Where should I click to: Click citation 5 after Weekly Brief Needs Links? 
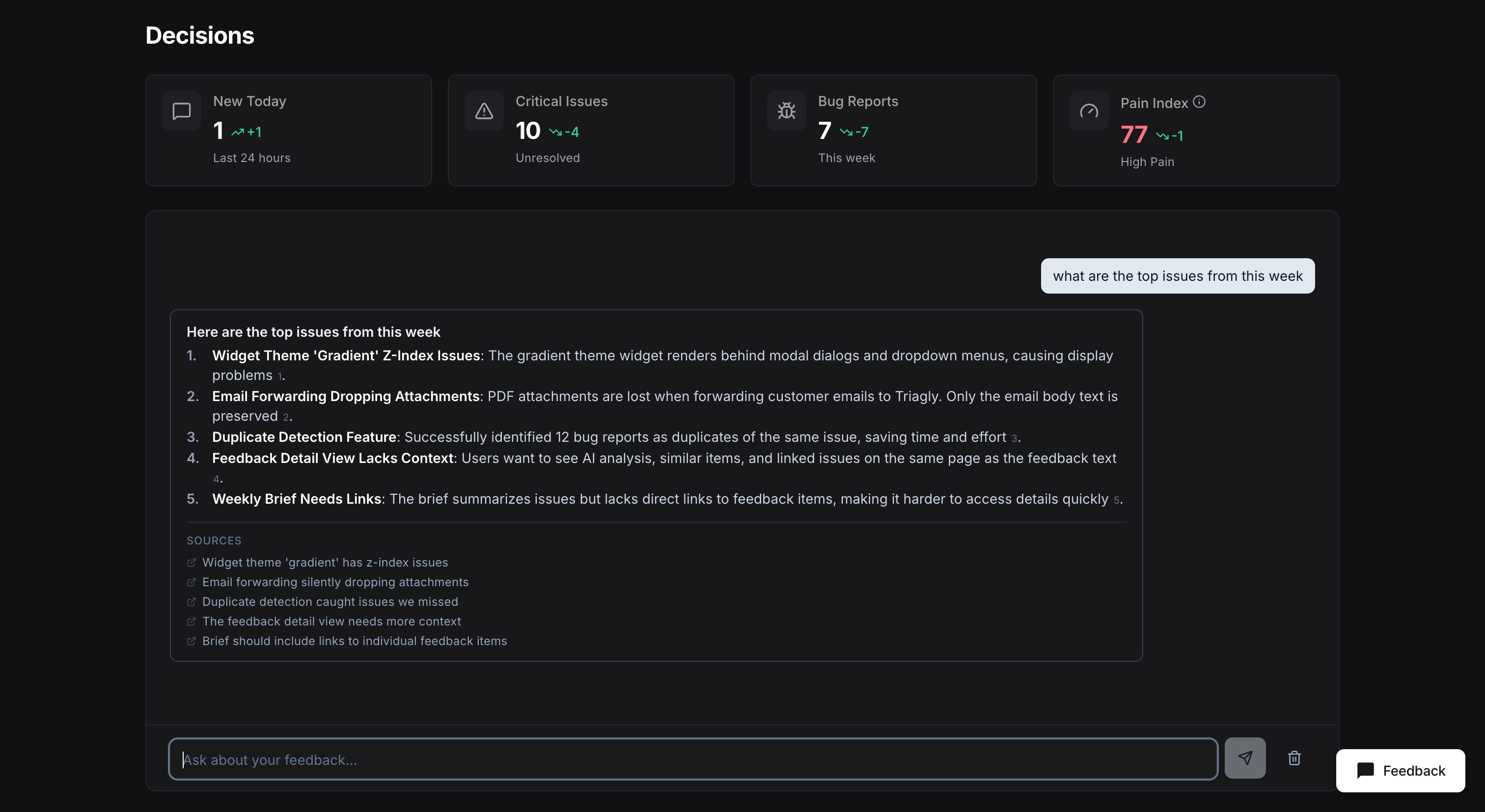1116,500
